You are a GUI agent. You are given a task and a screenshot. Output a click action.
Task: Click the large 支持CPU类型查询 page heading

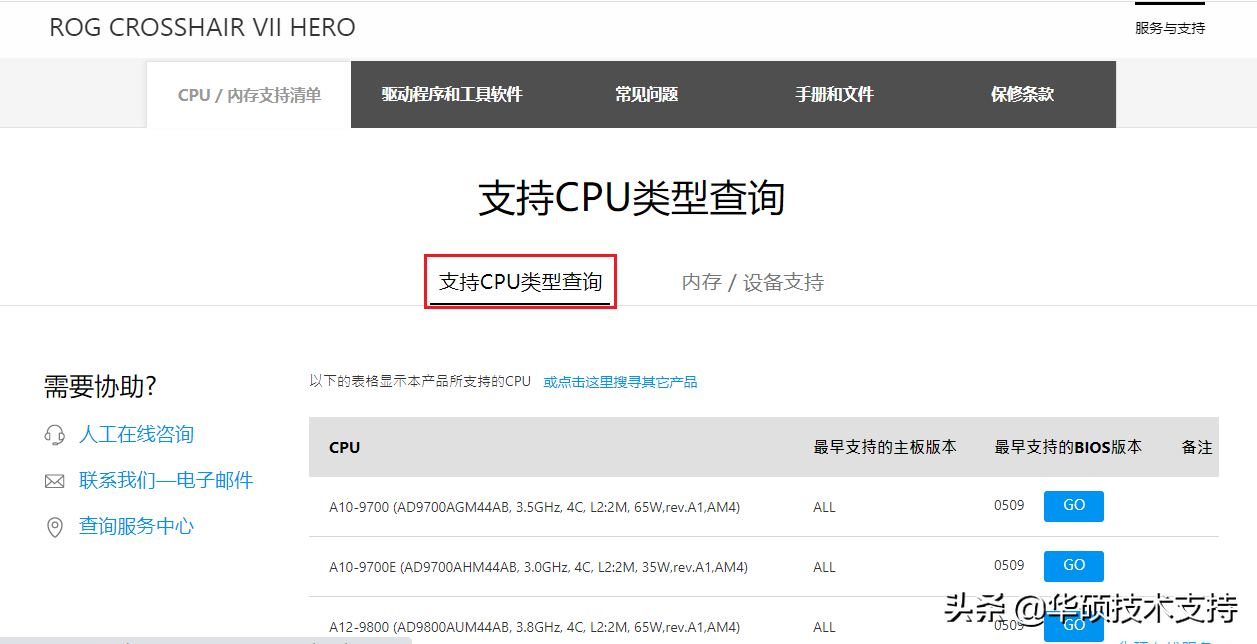(631, 198)
